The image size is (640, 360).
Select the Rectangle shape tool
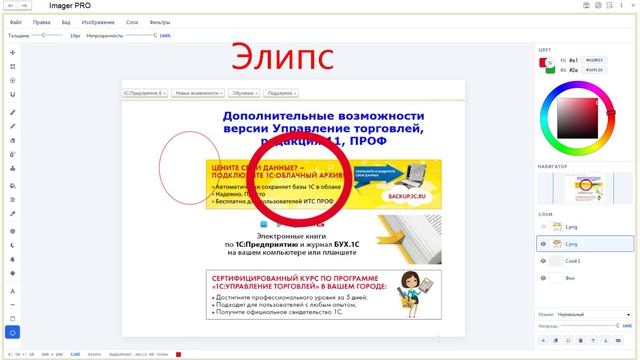pos(13,319)
